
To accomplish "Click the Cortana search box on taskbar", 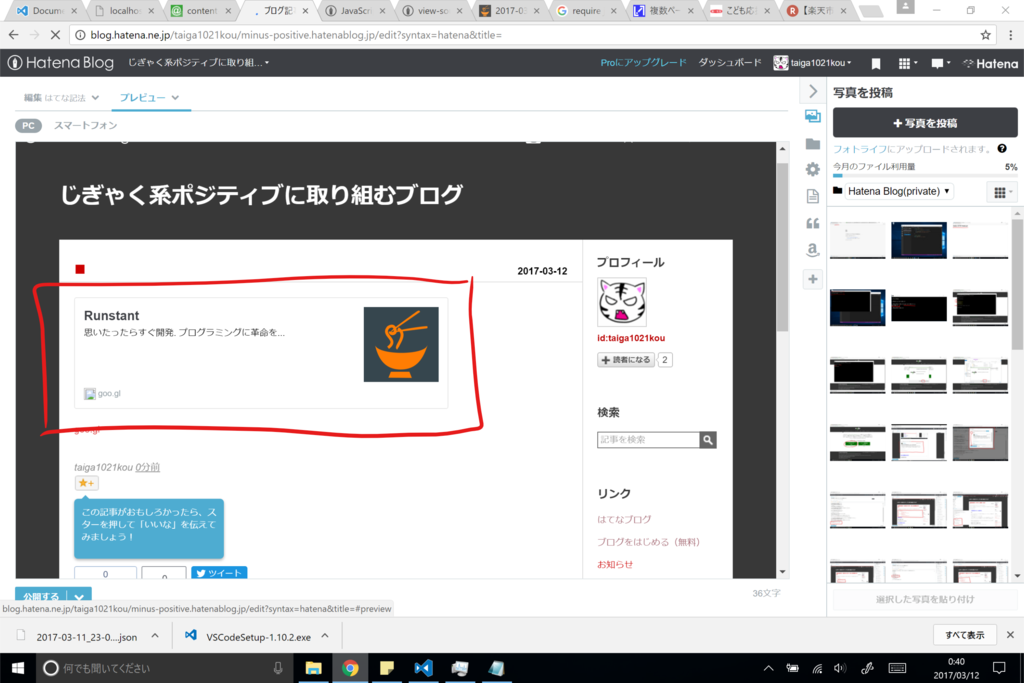I will point(163,668).
